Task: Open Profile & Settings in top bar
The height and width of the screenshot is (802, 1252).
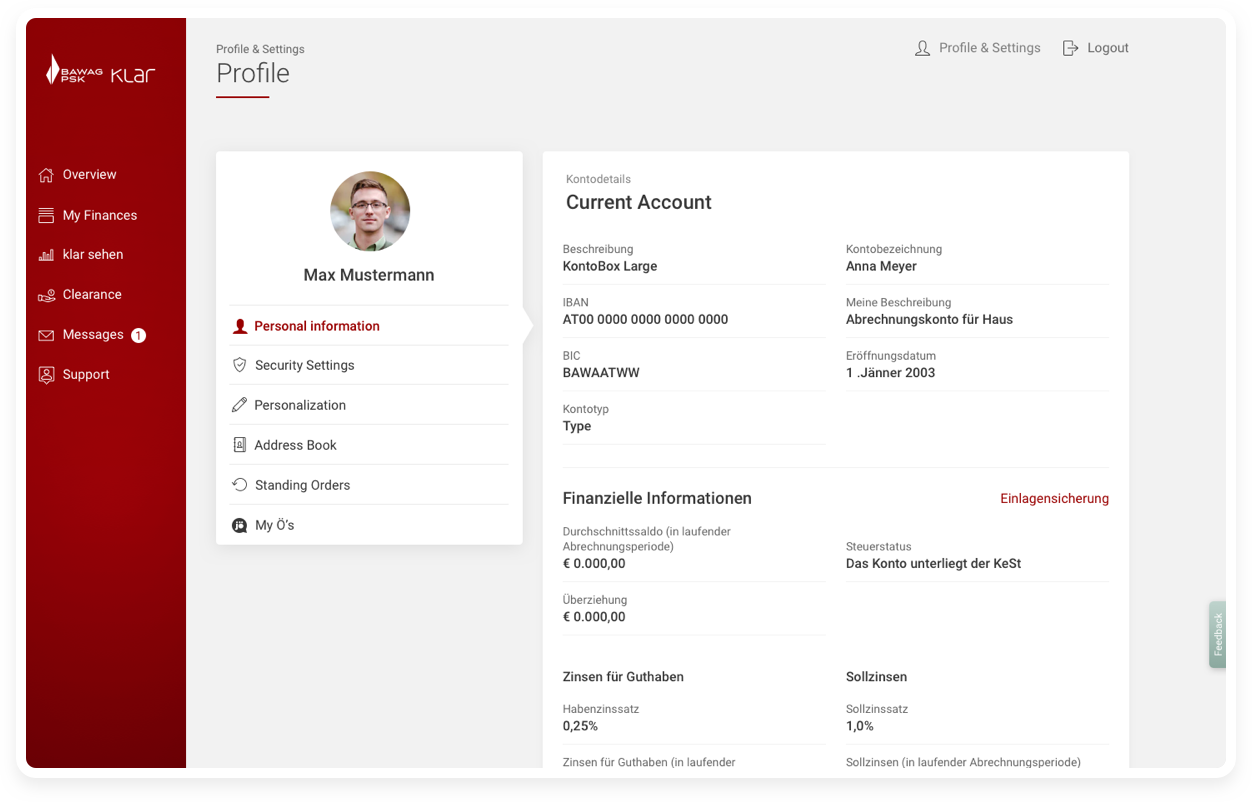Action: click(x=988, y=48)
